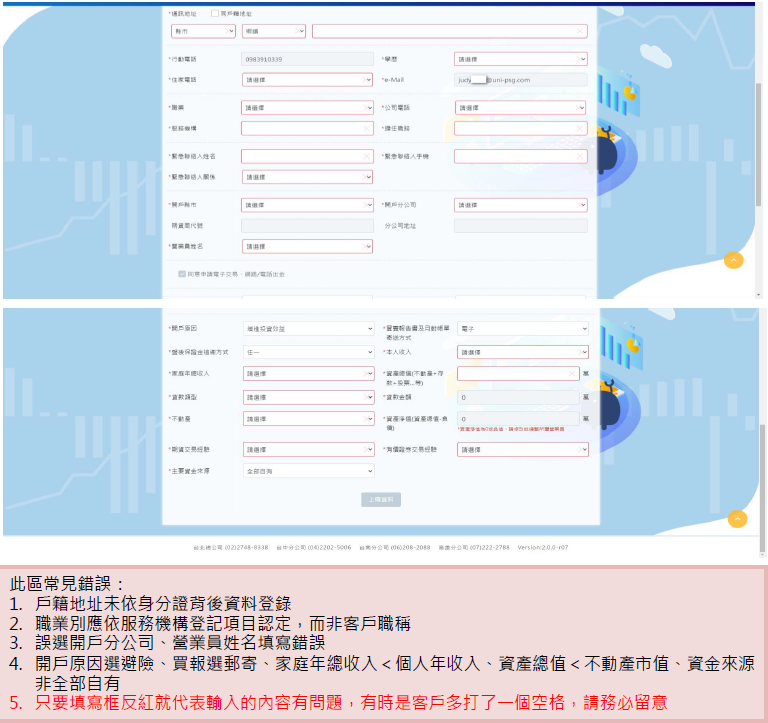The height and width of the screenshot is (723, 768).
Task: Click the e-Mail field
Action: point(520,80)
